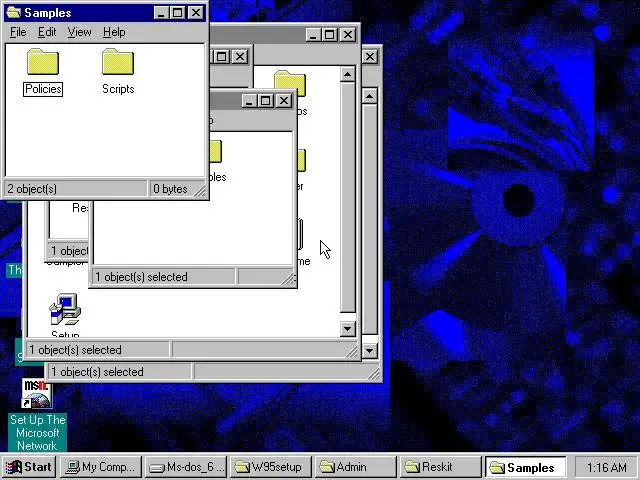640x480 pixels.
Task: Select the Setup program icon
Action: (x=65, y=309)
